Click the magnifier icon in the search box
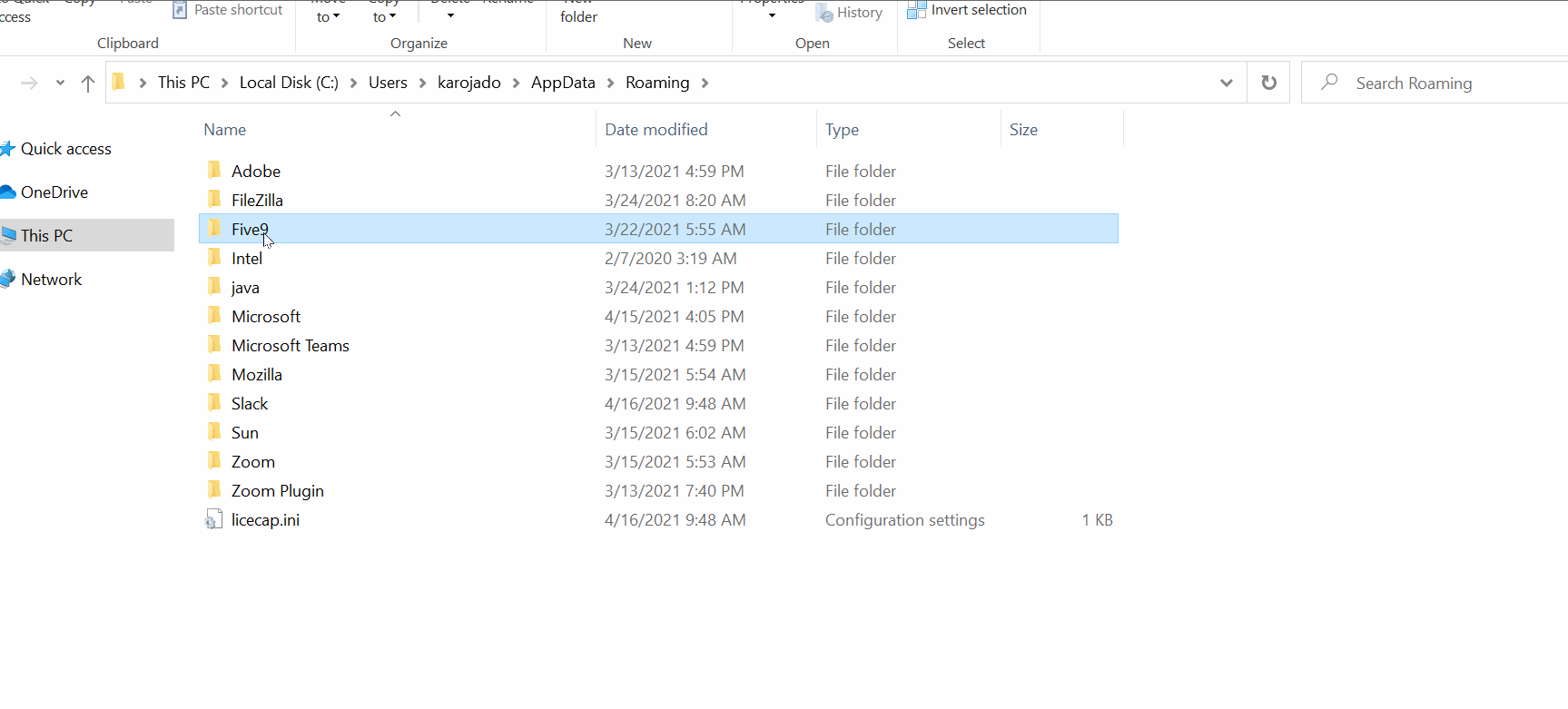1568x709 pixels. [x=1329, y=83]
